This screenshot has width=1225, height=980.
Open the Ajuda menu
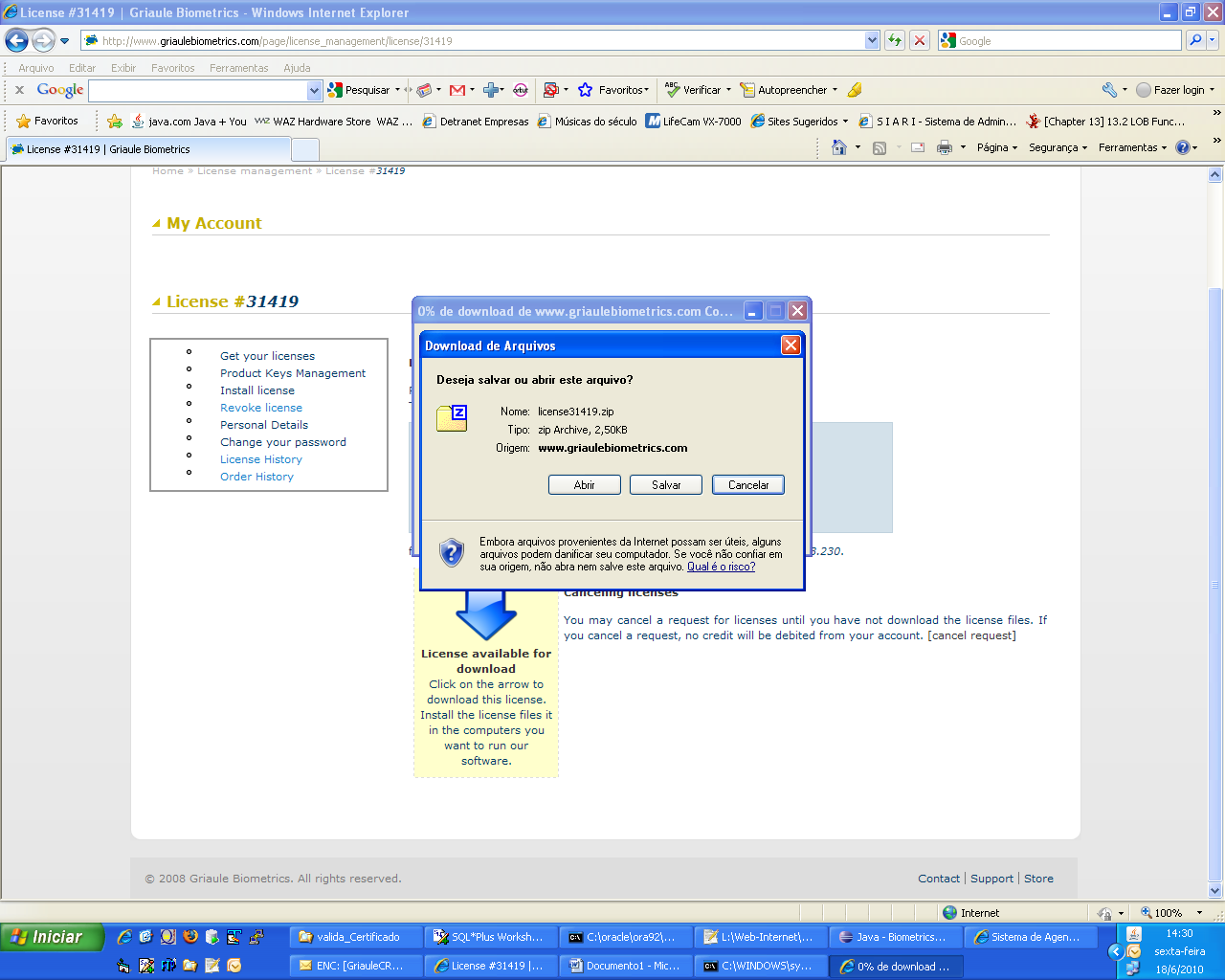[x=297, y=68]
